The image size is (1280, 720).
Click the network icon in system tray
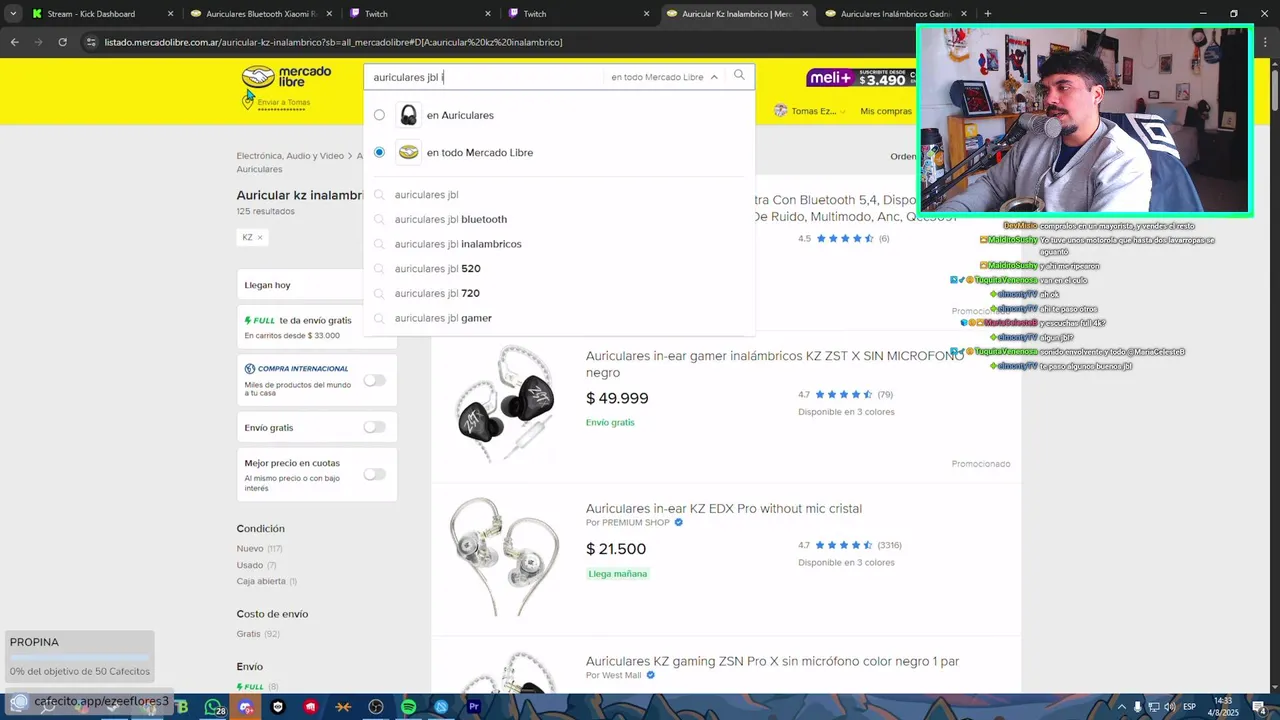[1153, 707]
